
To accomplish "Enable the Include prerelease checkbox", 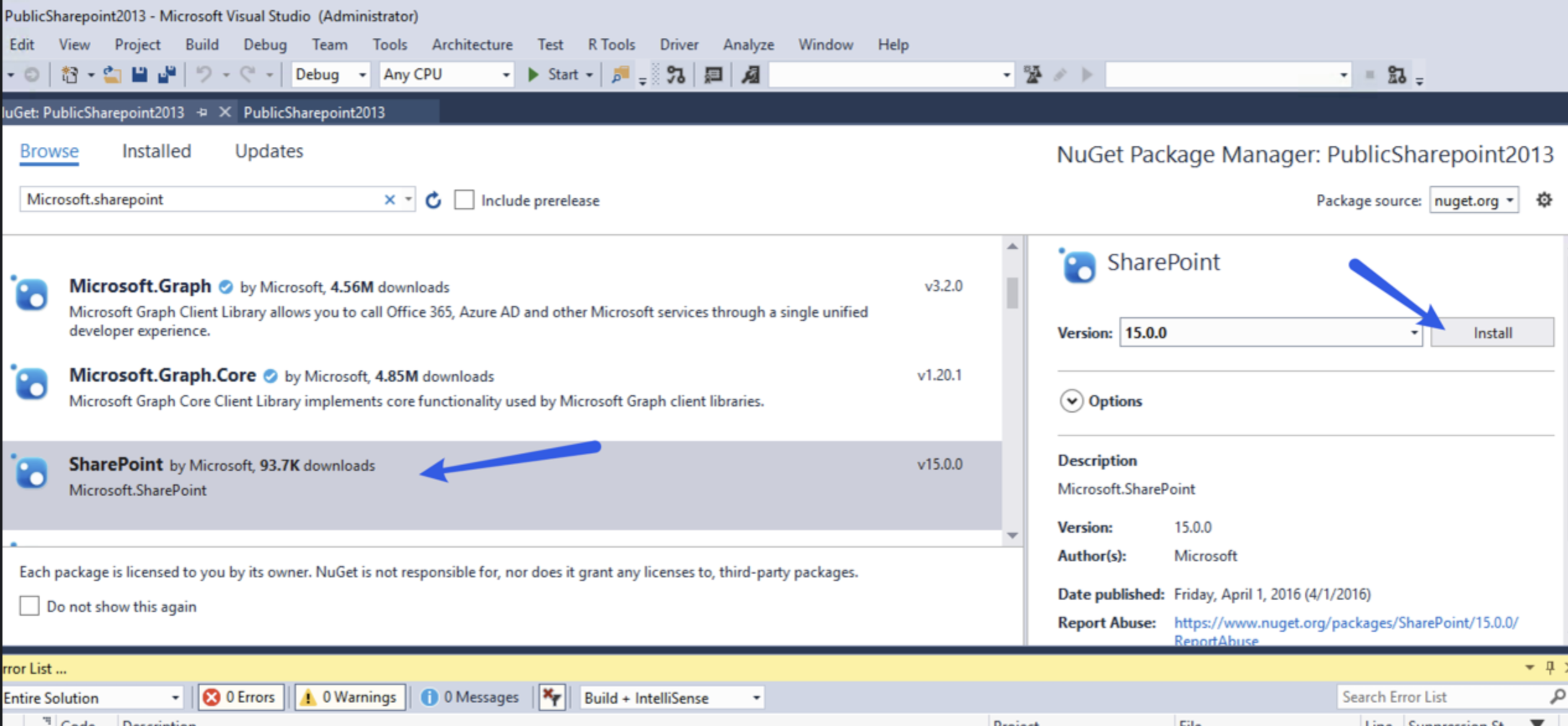I will tap(464, 200).
